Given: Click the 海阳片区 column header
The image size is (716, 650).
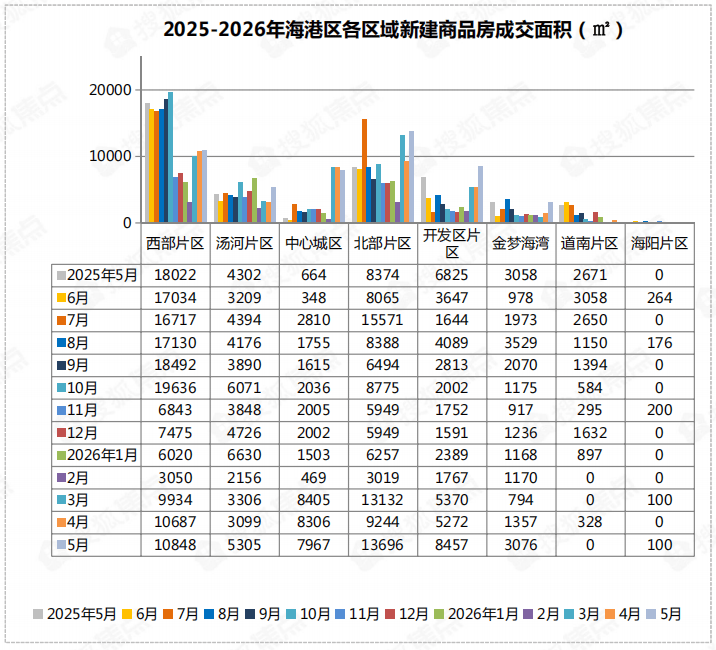Looking at the screenshot, I should tap(659, 243).
